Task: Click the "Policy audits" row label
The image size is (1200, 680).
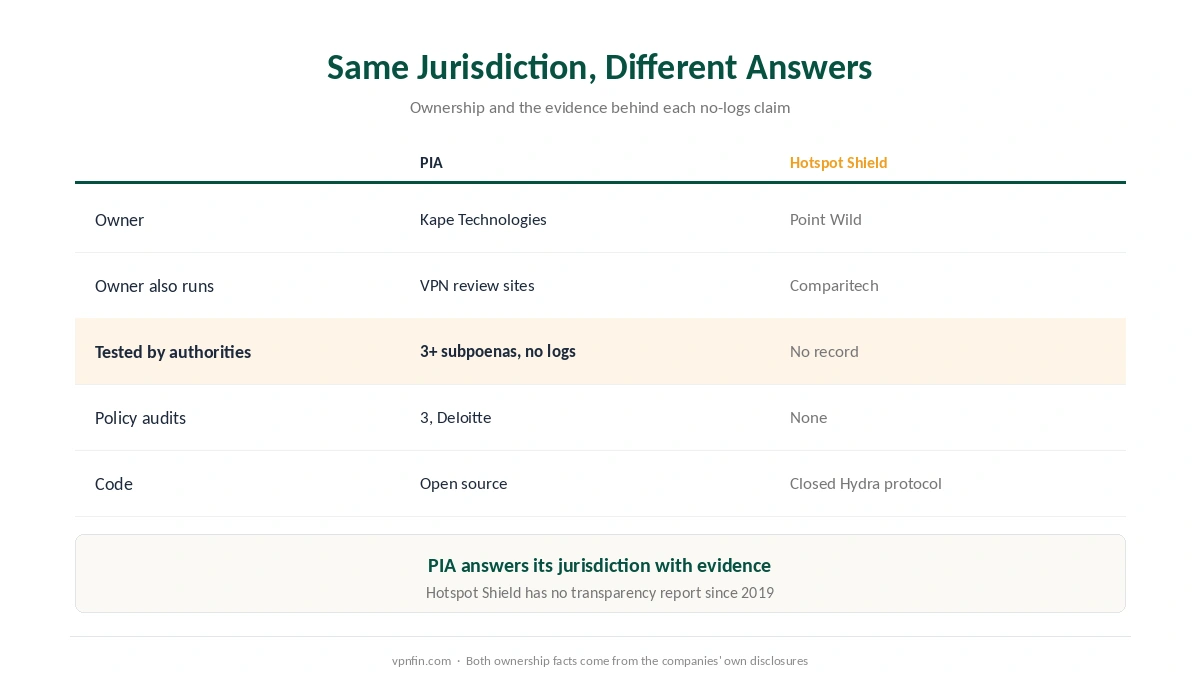Action: pyautogui.click(x=140, y=418)
